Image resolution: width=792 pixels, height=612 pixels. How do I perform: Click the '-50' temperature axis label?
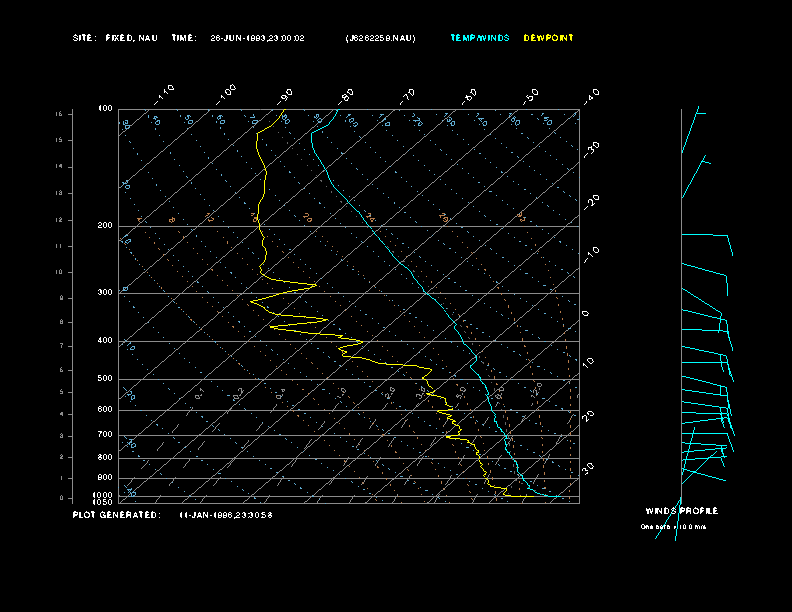pyautogui.click(x=531, y=96)
